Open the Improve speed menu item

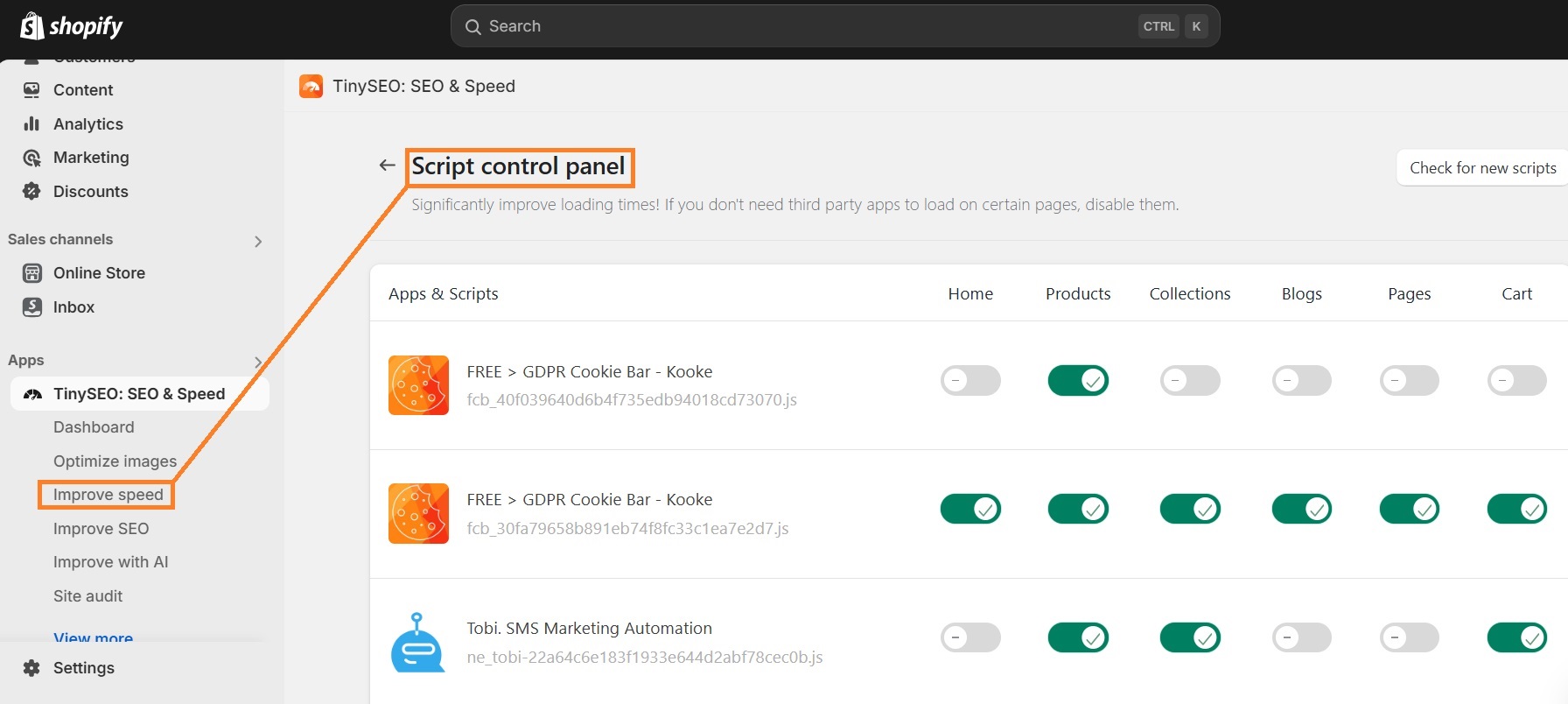[108, 494]
